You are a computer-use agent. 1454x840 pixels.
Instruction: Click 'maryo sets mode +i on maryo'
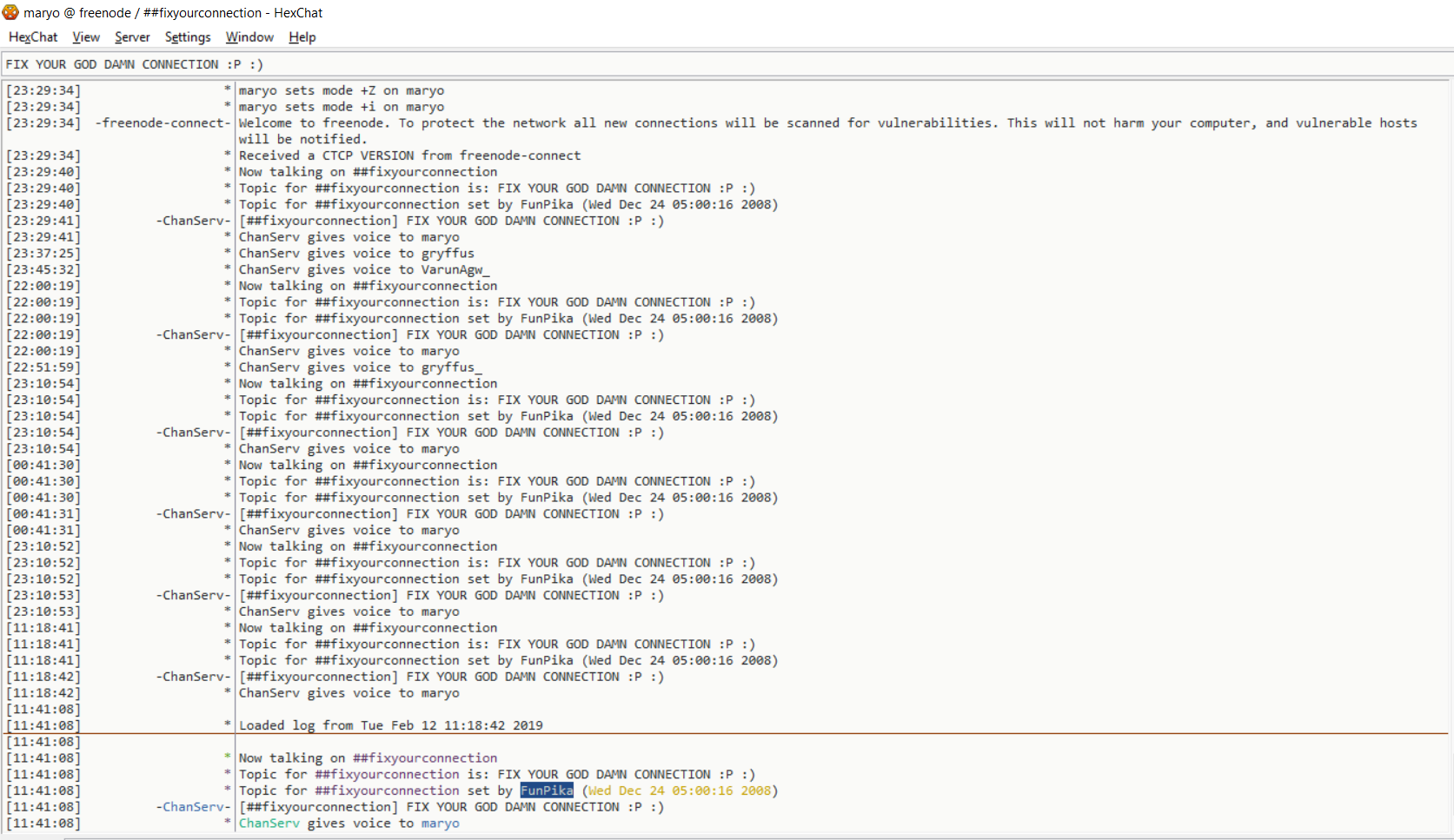(342, 107)
